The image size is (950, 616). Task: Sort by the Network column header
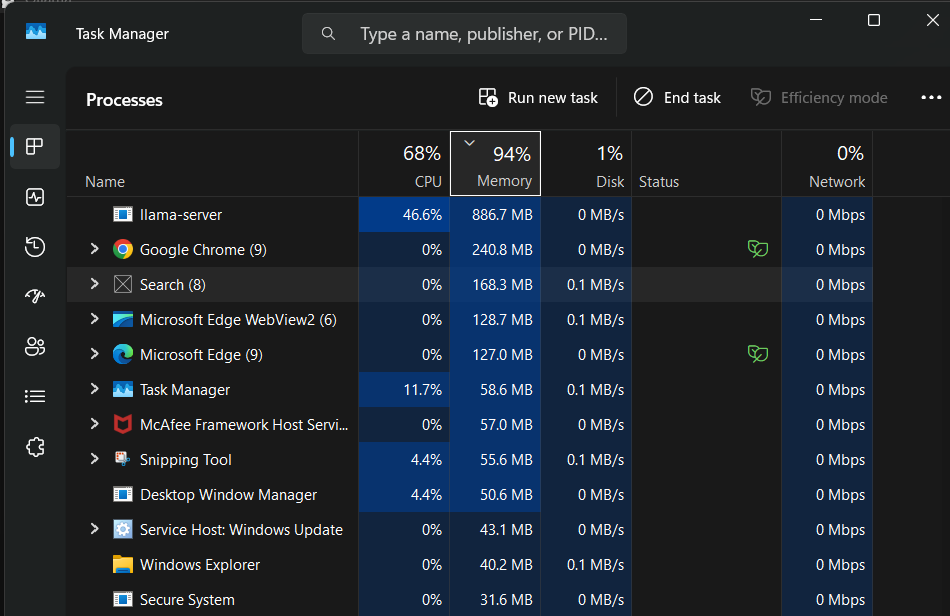tap(827, 164)
